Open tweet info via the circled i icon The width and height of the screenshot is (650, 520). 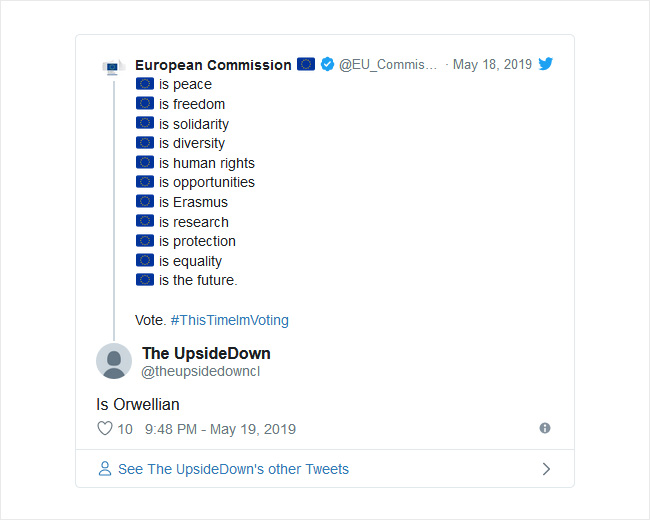point(545,428)
